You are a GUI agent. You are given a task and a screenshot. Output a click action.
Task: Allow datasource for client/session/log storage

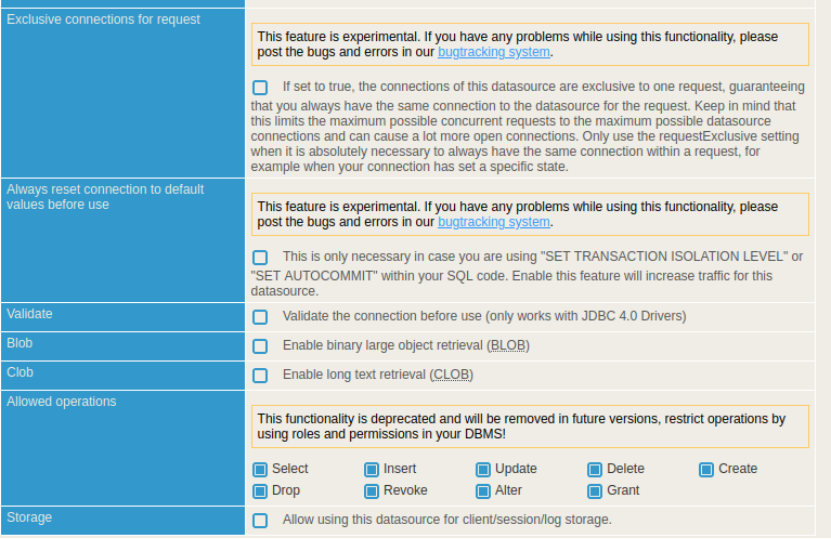260,520
